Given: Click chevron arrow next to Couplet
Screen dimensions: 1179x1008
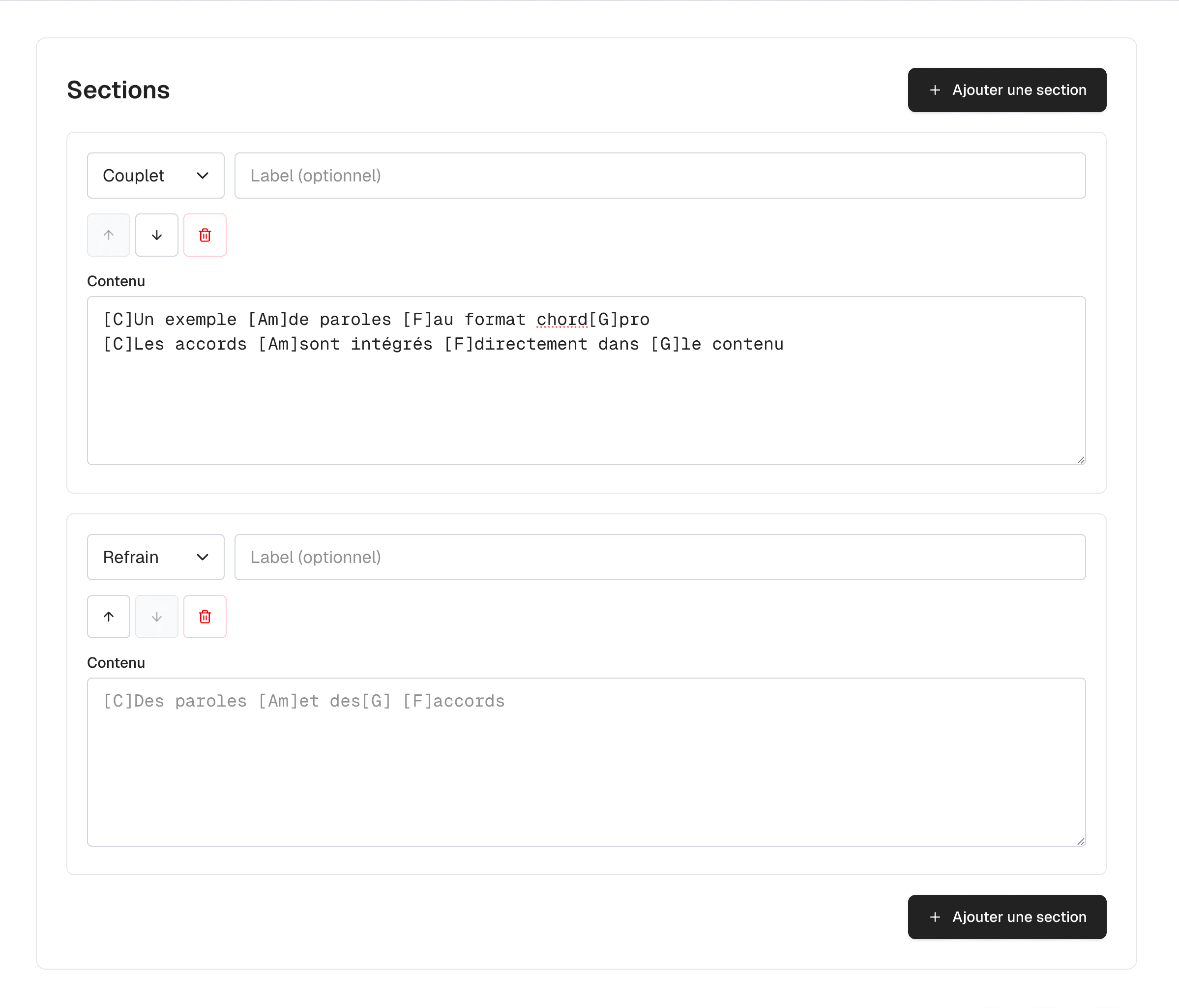Looking at the screenshot, I should [203, 176].
